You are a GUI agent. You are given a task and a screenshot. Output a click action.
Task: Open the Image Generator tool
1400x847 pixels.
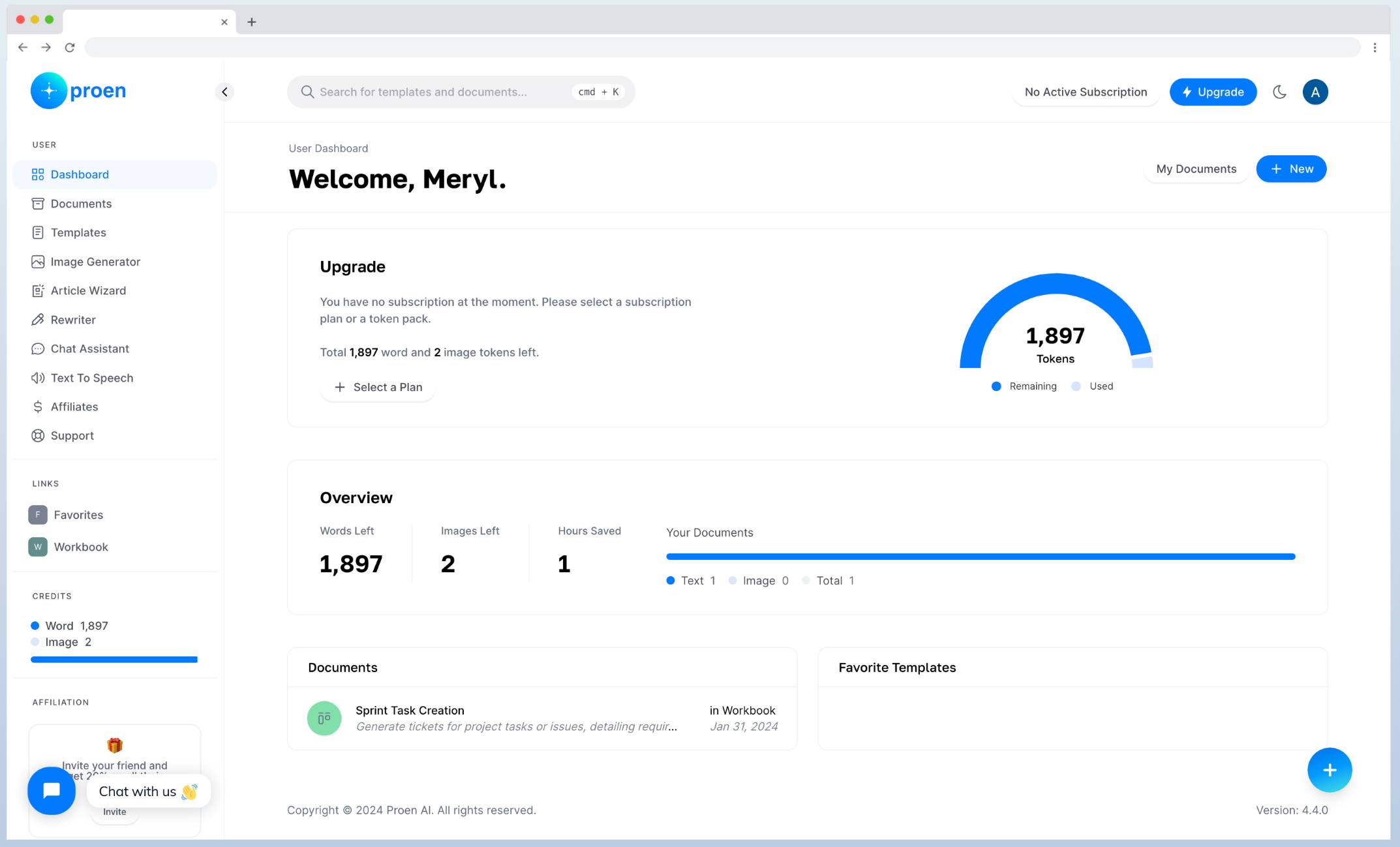click(x=95, y=261)
